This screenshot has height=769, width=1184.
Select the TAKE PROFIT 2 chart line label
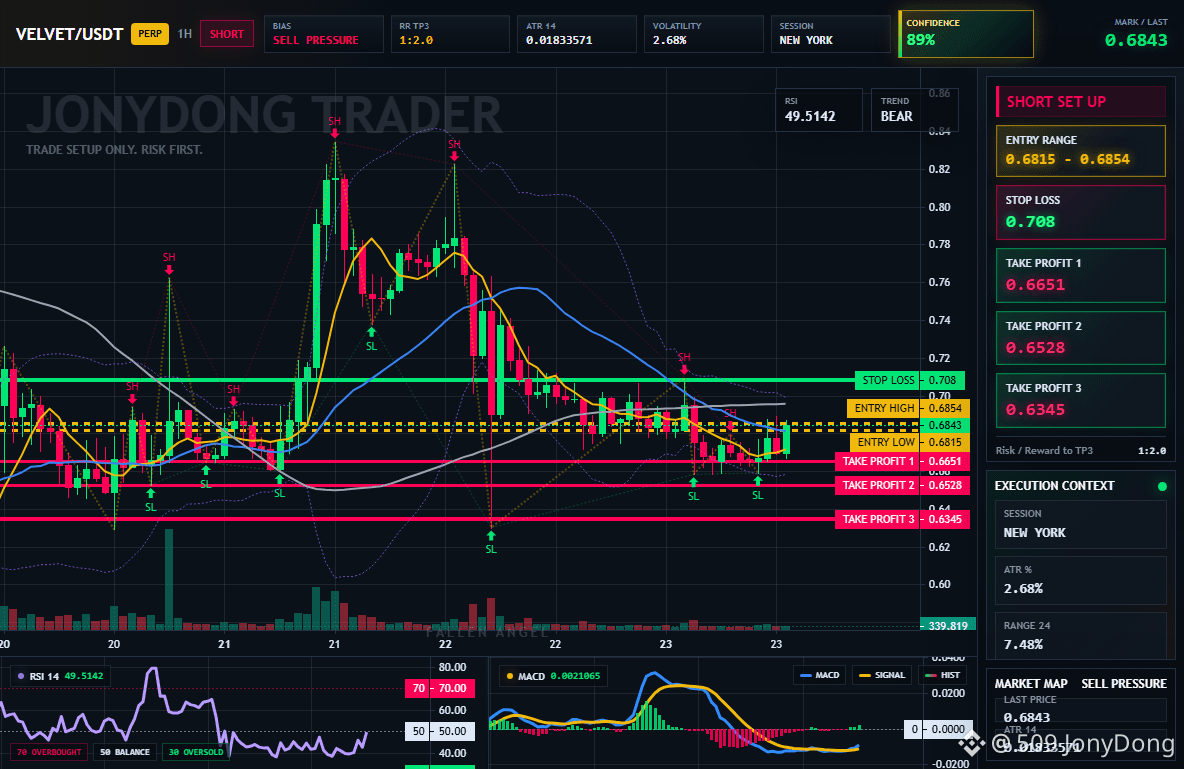point(902,485)
